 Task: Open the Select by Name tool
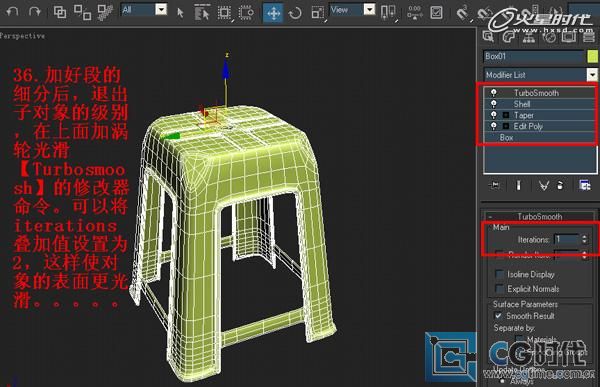click(x=202, y=12)
